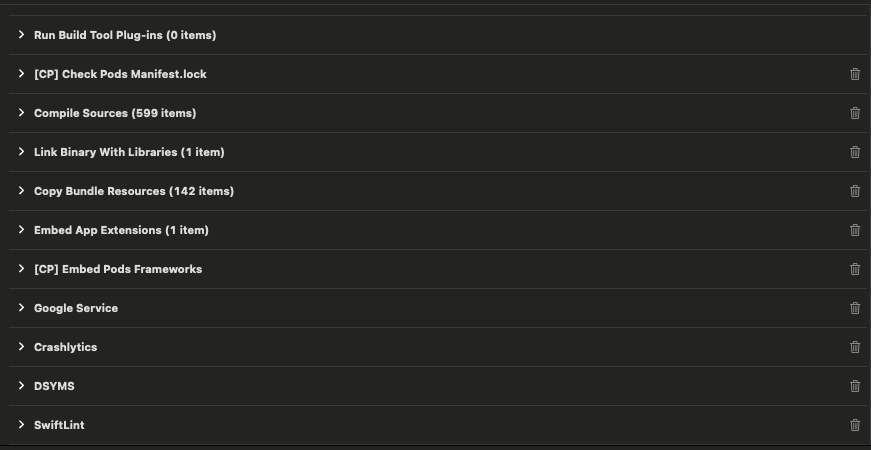Remove the Link Binary With Libraries phase
The width and height of the screenshot is (871, 450).
[855, 152]
